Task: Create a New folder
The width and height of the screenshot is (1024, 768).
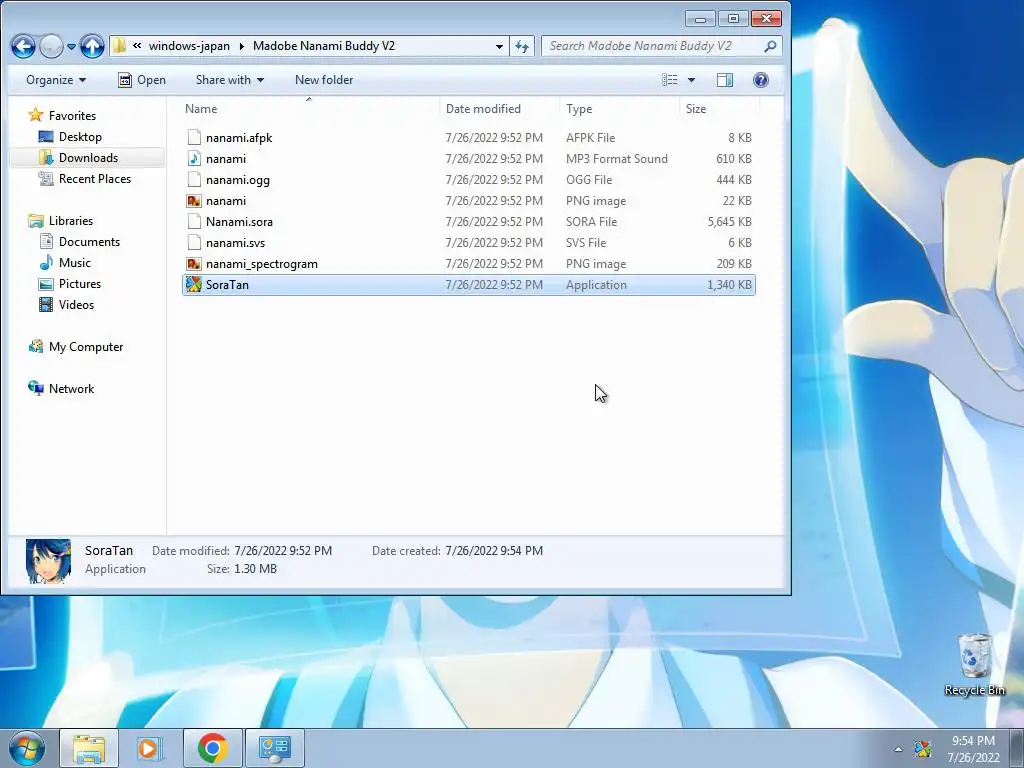Action: (x=324, y=80)
